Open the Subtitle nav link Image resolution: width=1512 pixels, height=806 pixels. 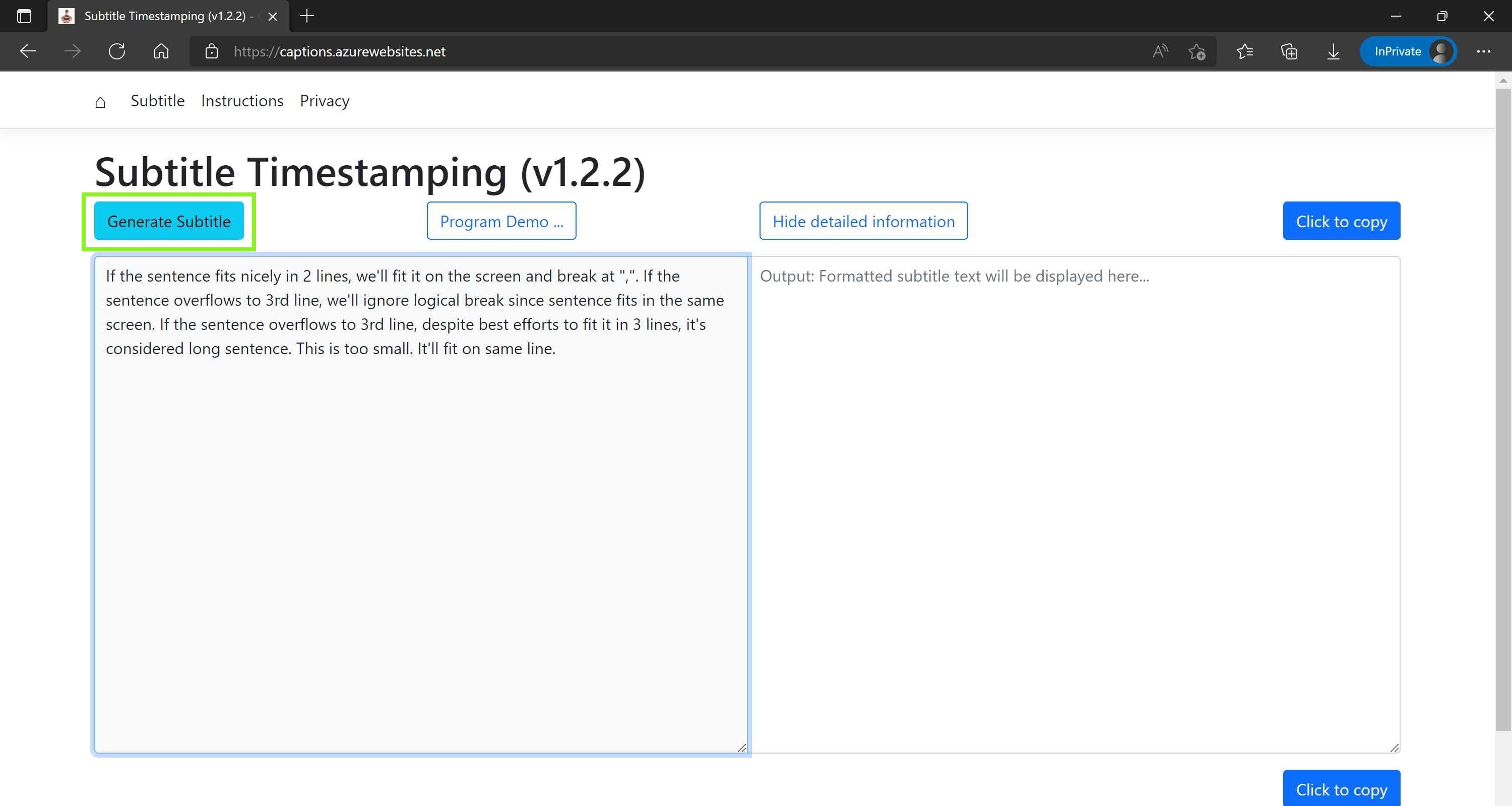pos(158,101)
